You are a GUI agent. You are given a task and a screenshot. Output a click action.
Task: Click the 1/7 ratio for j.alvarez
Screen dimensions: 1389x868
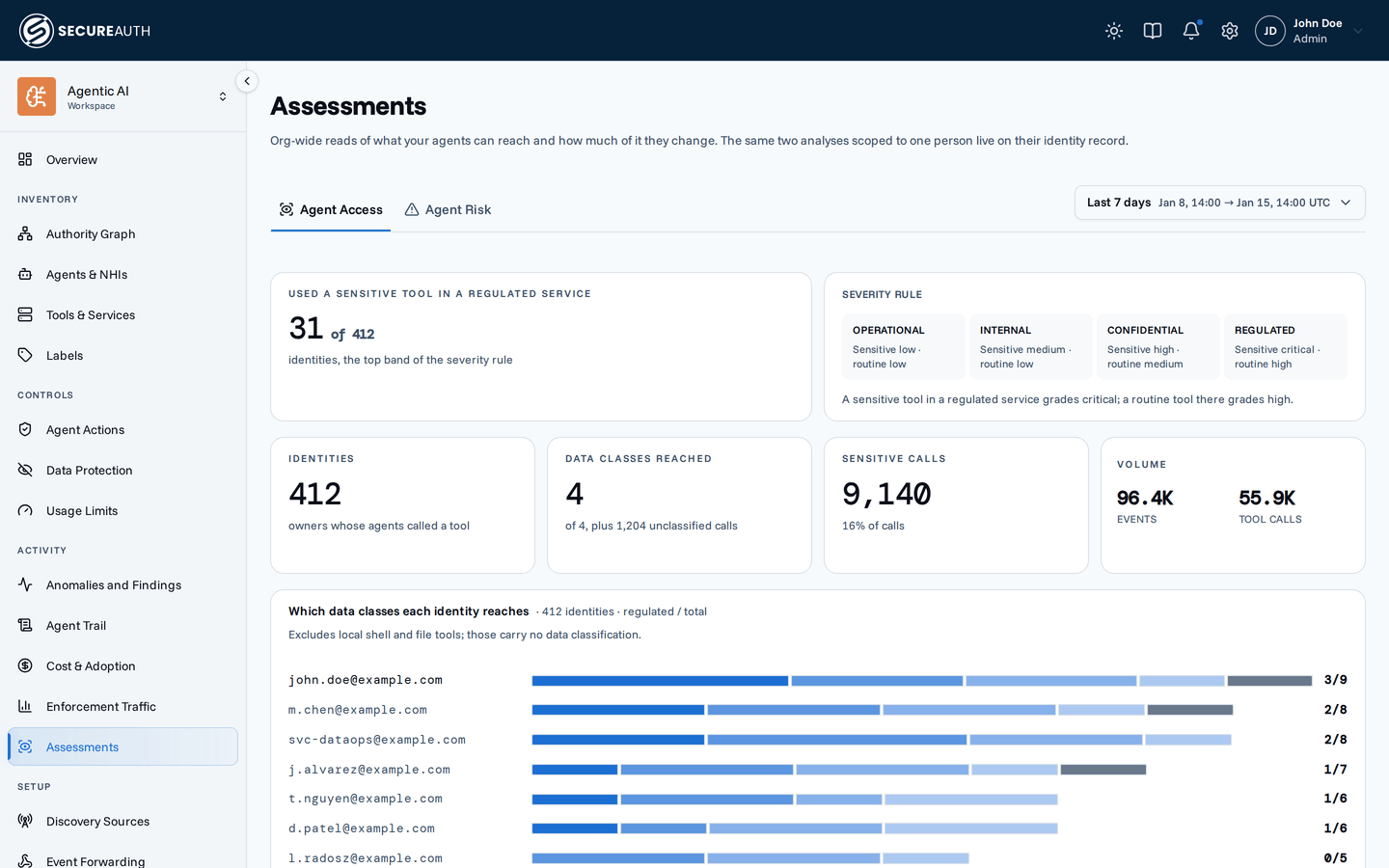coord(1335,770)
